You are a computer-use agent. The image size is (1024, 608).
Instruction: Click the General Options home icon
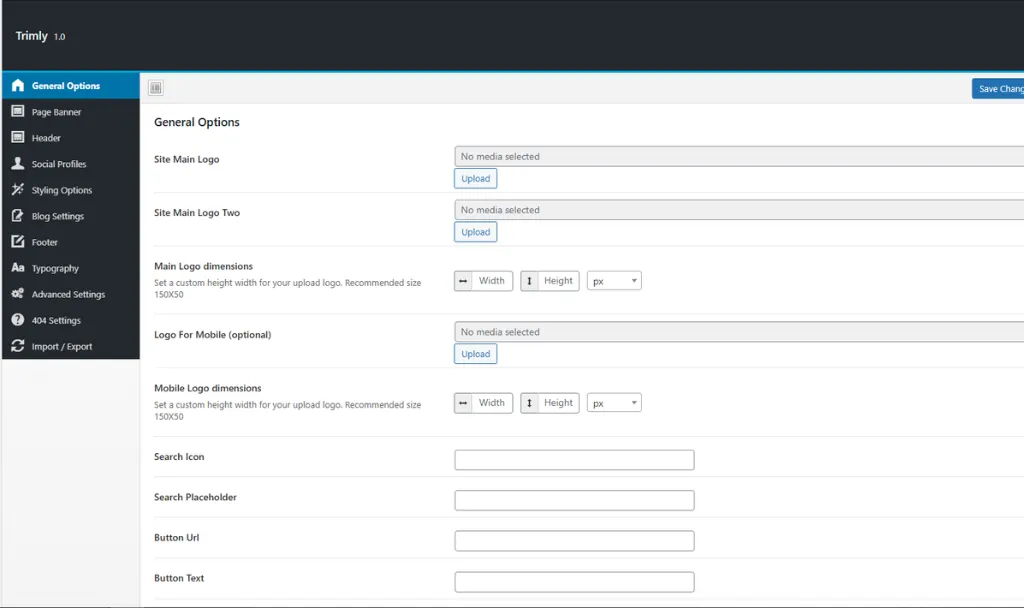(17, 86)
